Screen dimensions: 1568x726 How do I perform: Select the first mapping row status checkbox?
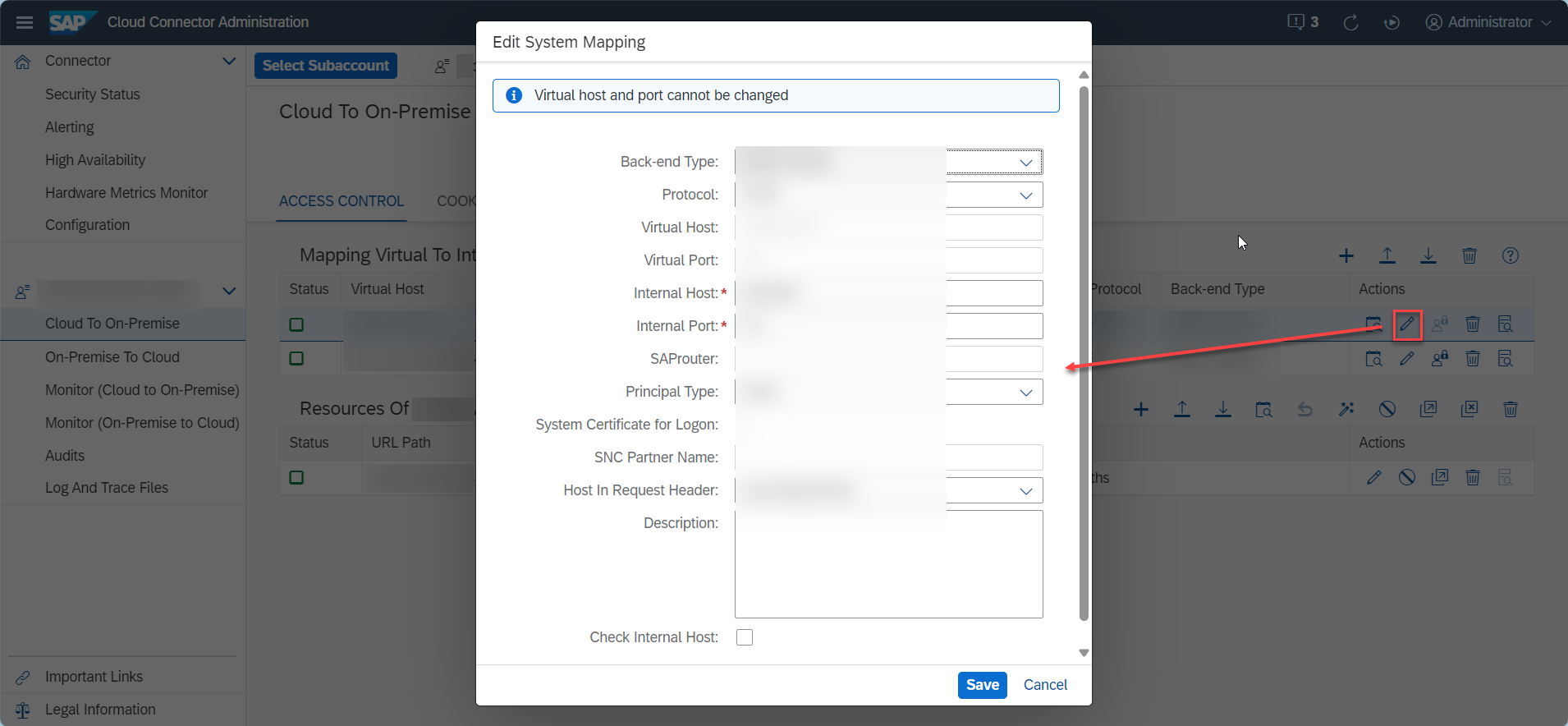(296, 324)
